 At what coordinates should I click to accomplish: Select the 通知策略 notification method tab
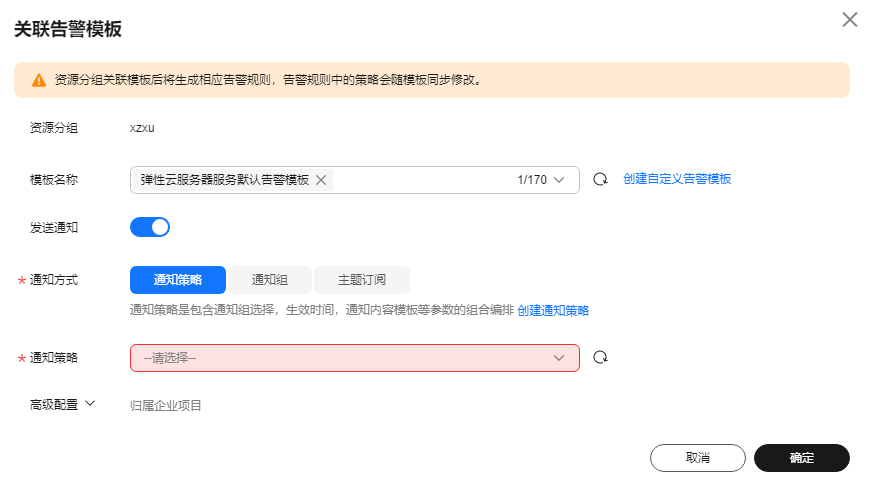[178, 280]
